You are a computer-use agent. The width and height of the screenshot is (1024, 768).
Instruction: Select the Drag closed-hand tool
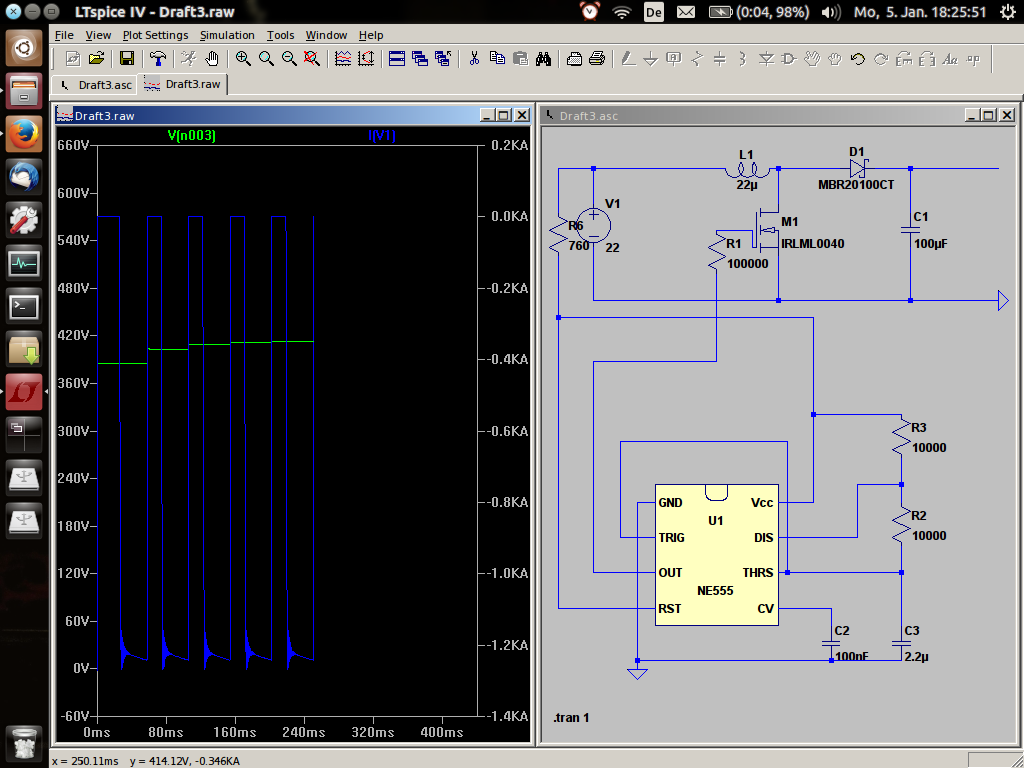[835, 59]
